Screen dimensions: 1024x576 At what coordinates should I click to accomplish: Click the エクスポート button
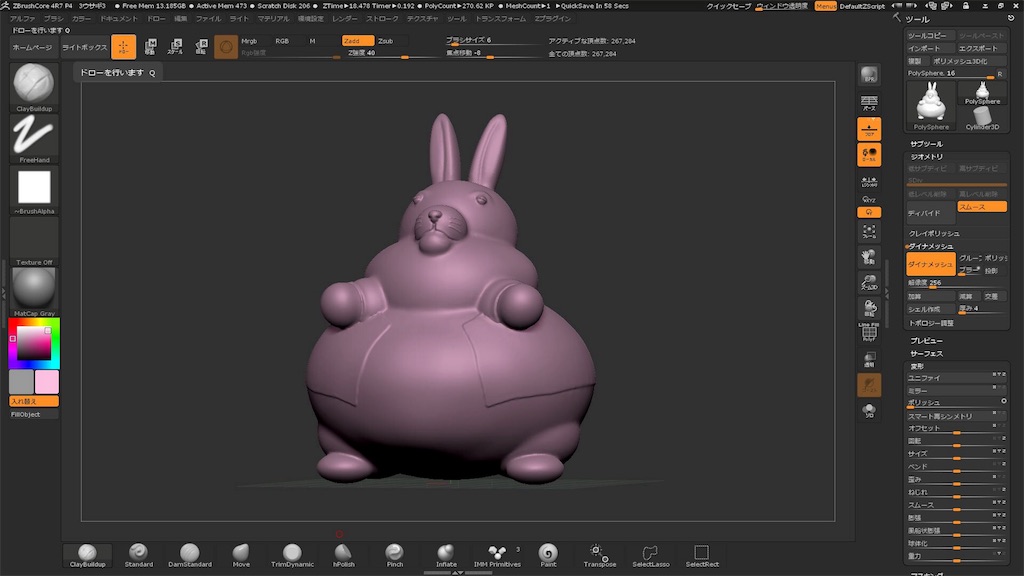(982, 48)
